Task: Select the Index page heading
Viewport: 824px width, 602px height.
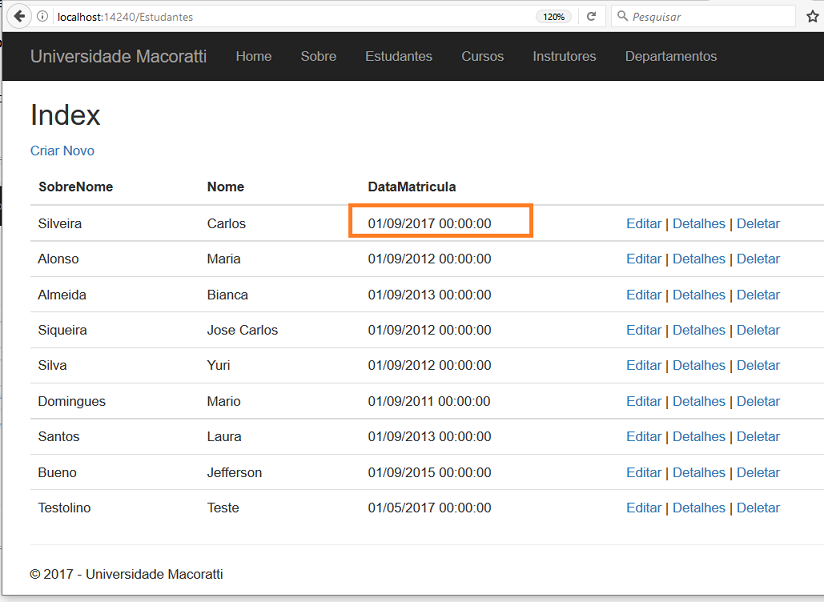Action: (65, 115)
